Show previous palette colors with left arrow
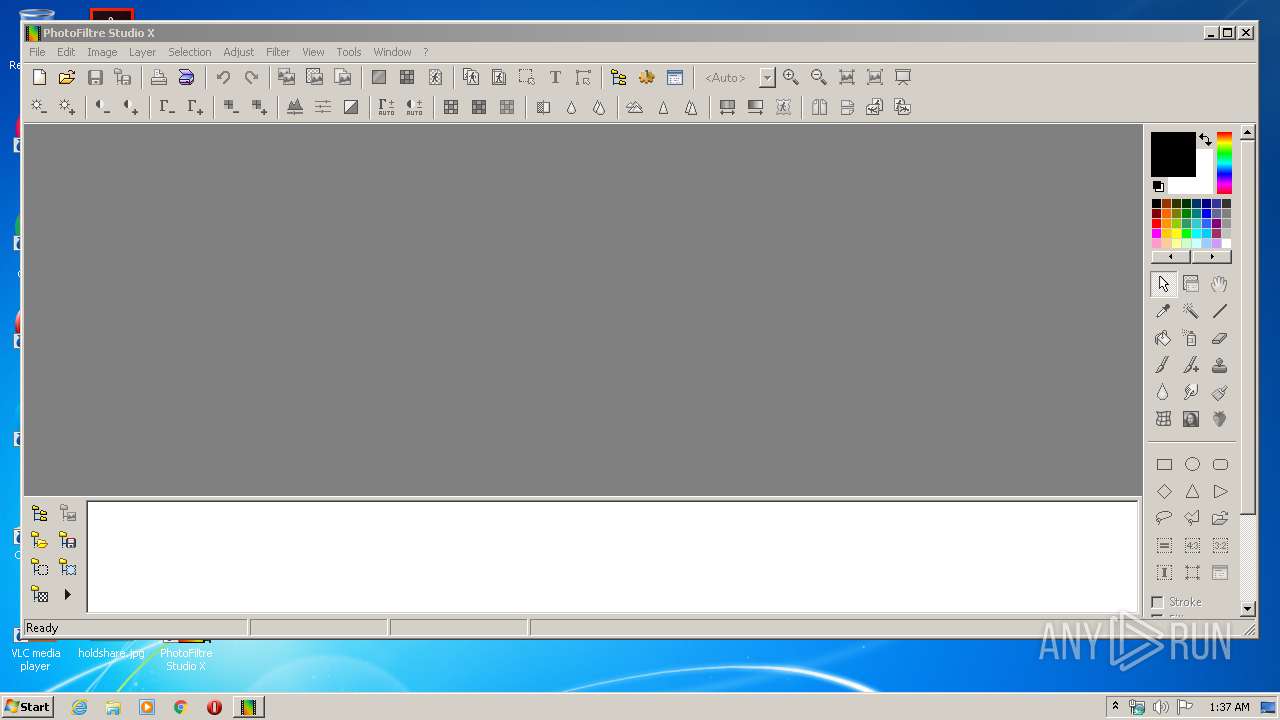Viewport: 1280px width, 720px height. pyautogui.click(x=1171, y=257)
